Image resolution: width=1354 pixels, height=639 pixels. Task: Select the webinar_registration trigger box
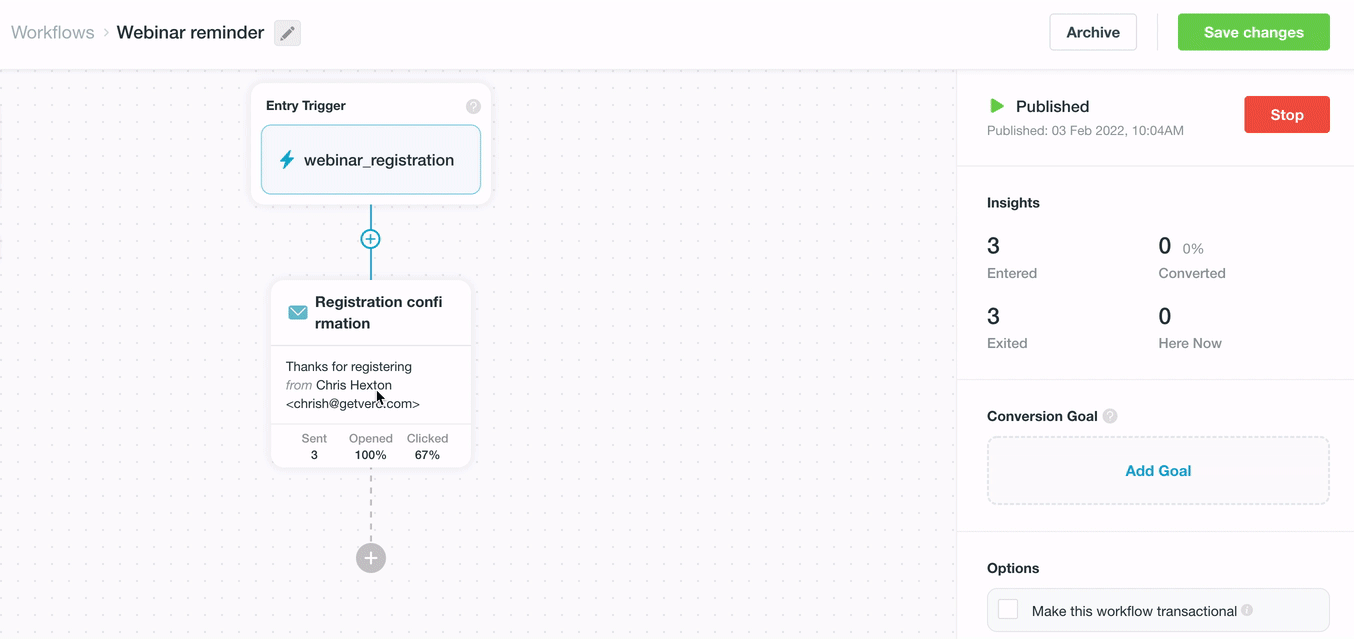371,160
